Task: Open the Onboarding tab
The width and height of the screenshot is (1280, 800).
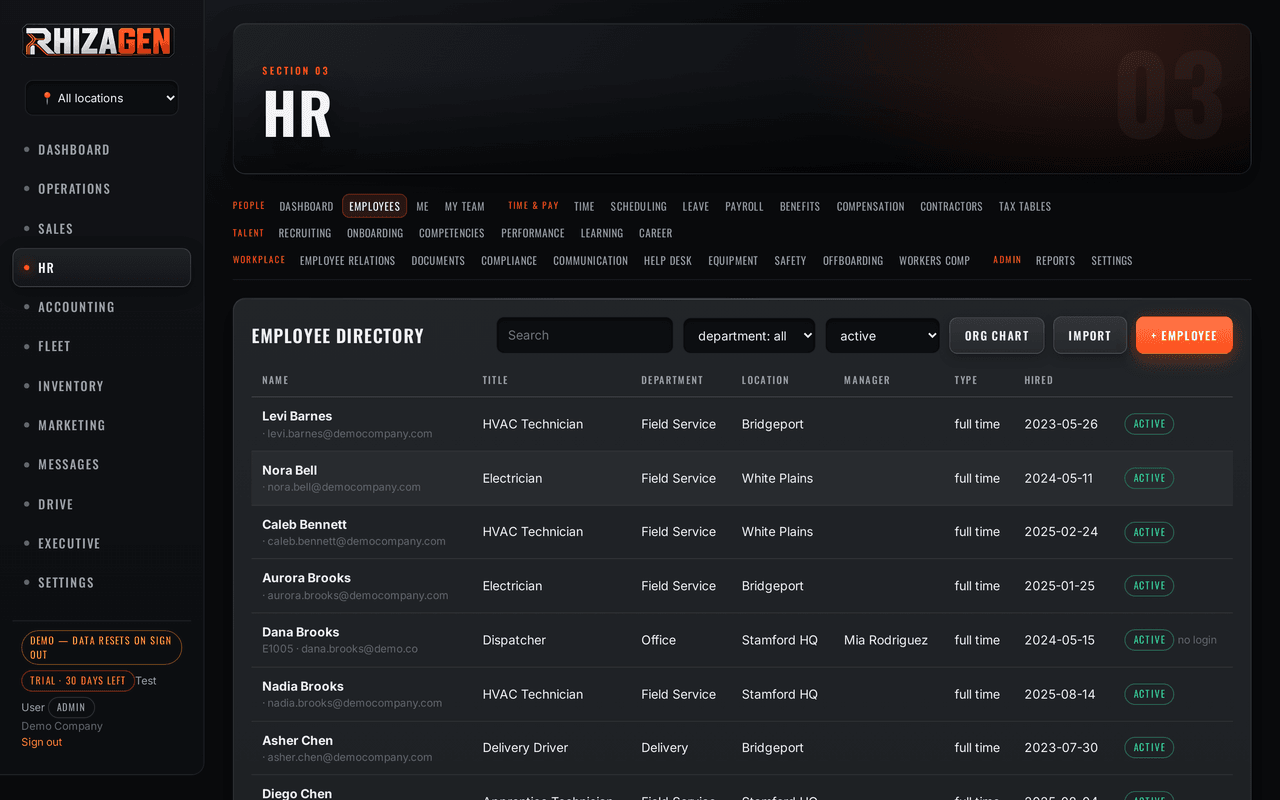Action: coord(375,233)
